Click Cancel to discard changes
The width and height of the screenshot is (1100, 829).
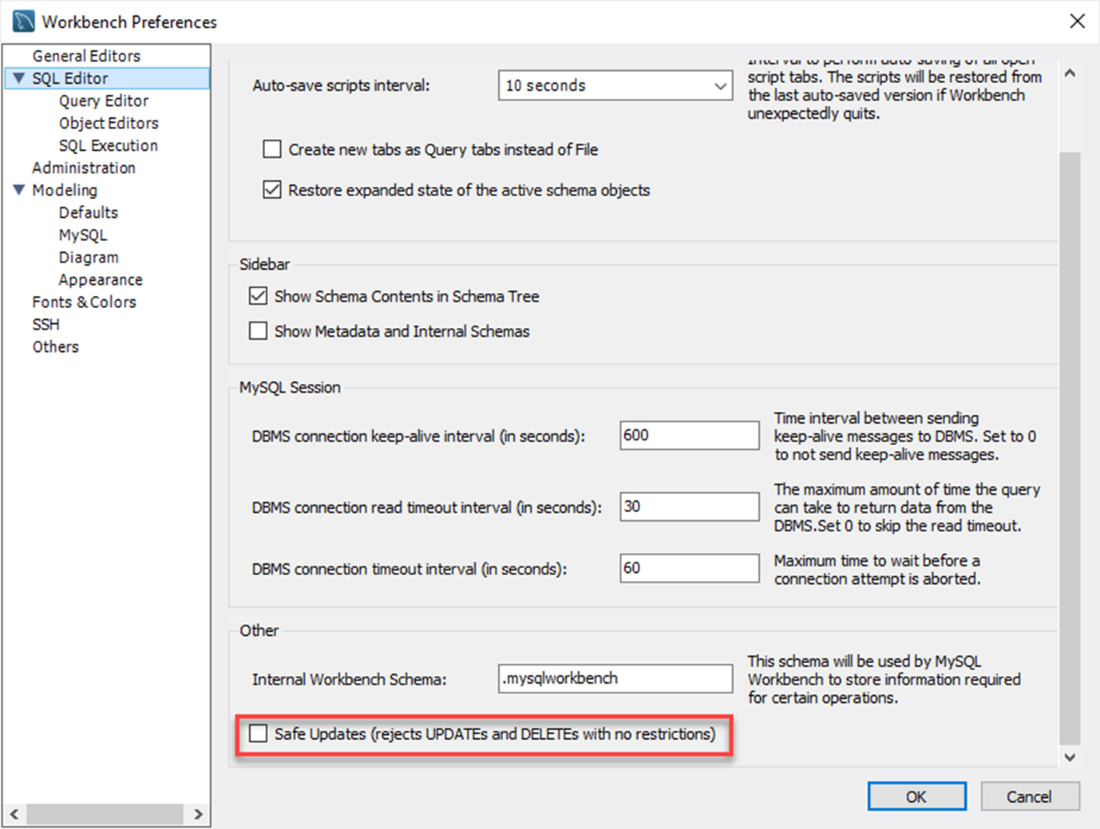click(1029, 796)
